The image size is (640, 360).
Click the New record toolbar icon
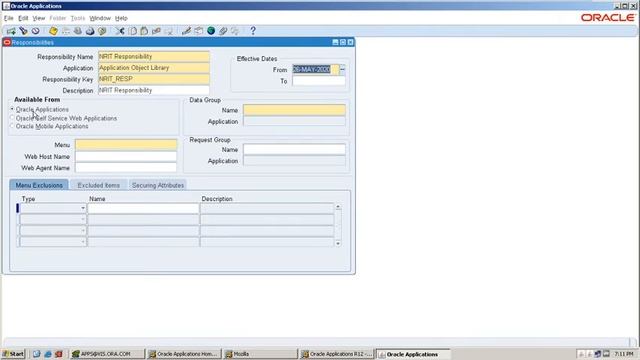click(11, 31)
